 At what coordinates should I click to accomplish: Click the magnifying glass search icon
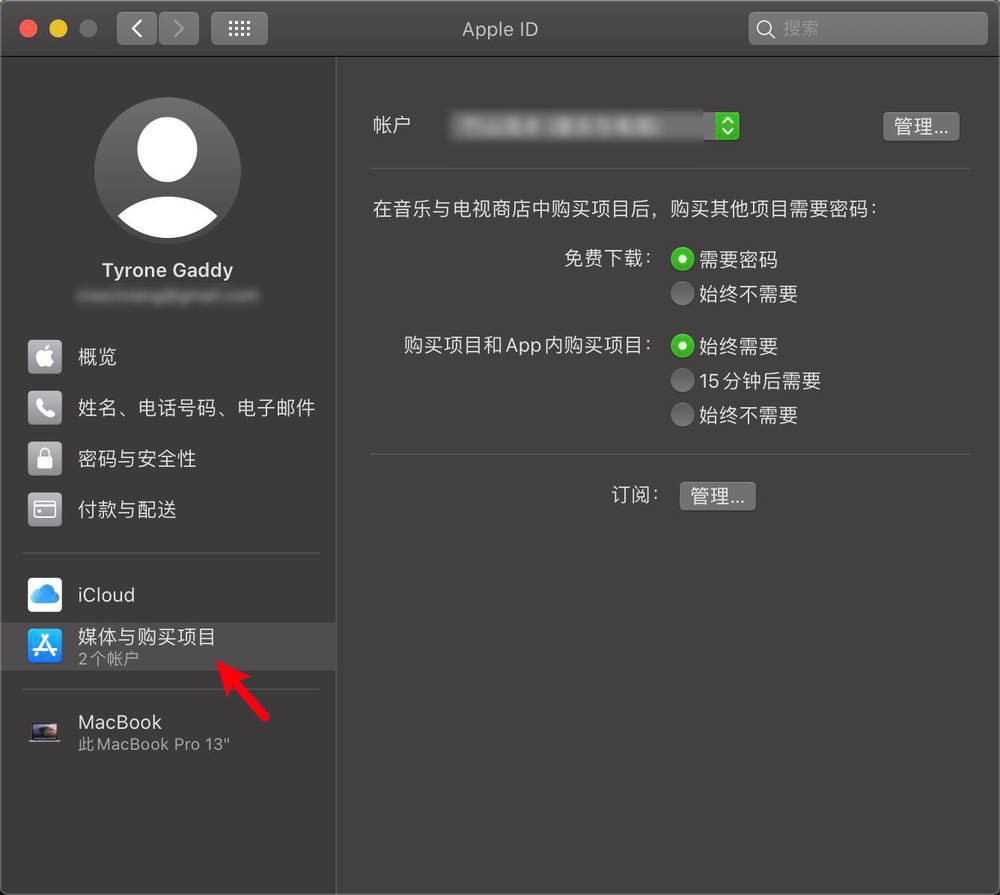click(x=765, y=29)
